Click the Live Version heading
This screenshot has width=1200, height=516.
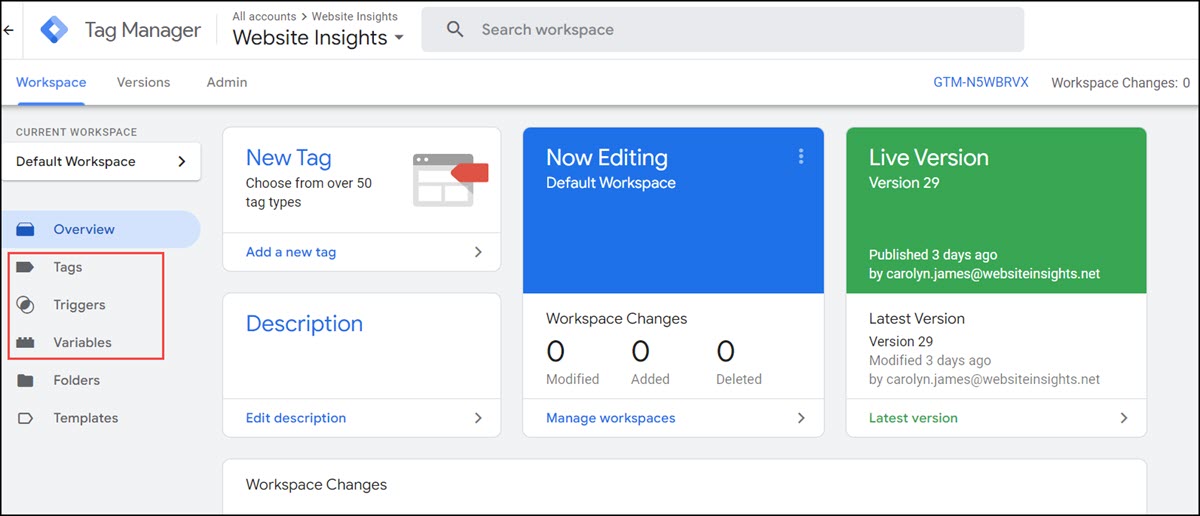[x=929, y=158]
